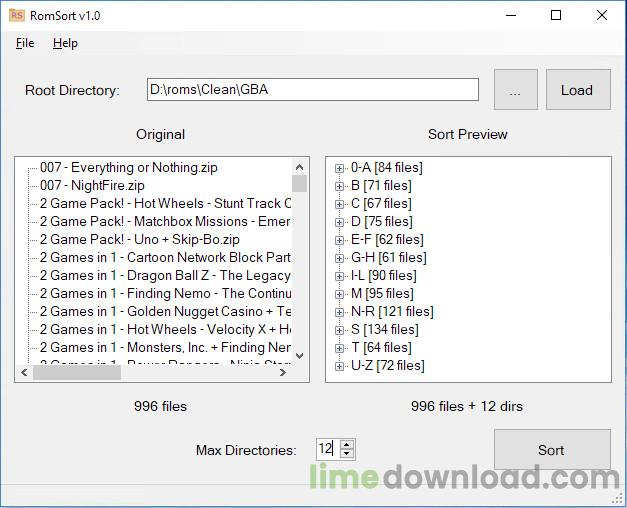Screen dimensions: 627x508
Task: Select 2 Games in 1 - Hot Wheels Velocity X entry
Action: 165,329
